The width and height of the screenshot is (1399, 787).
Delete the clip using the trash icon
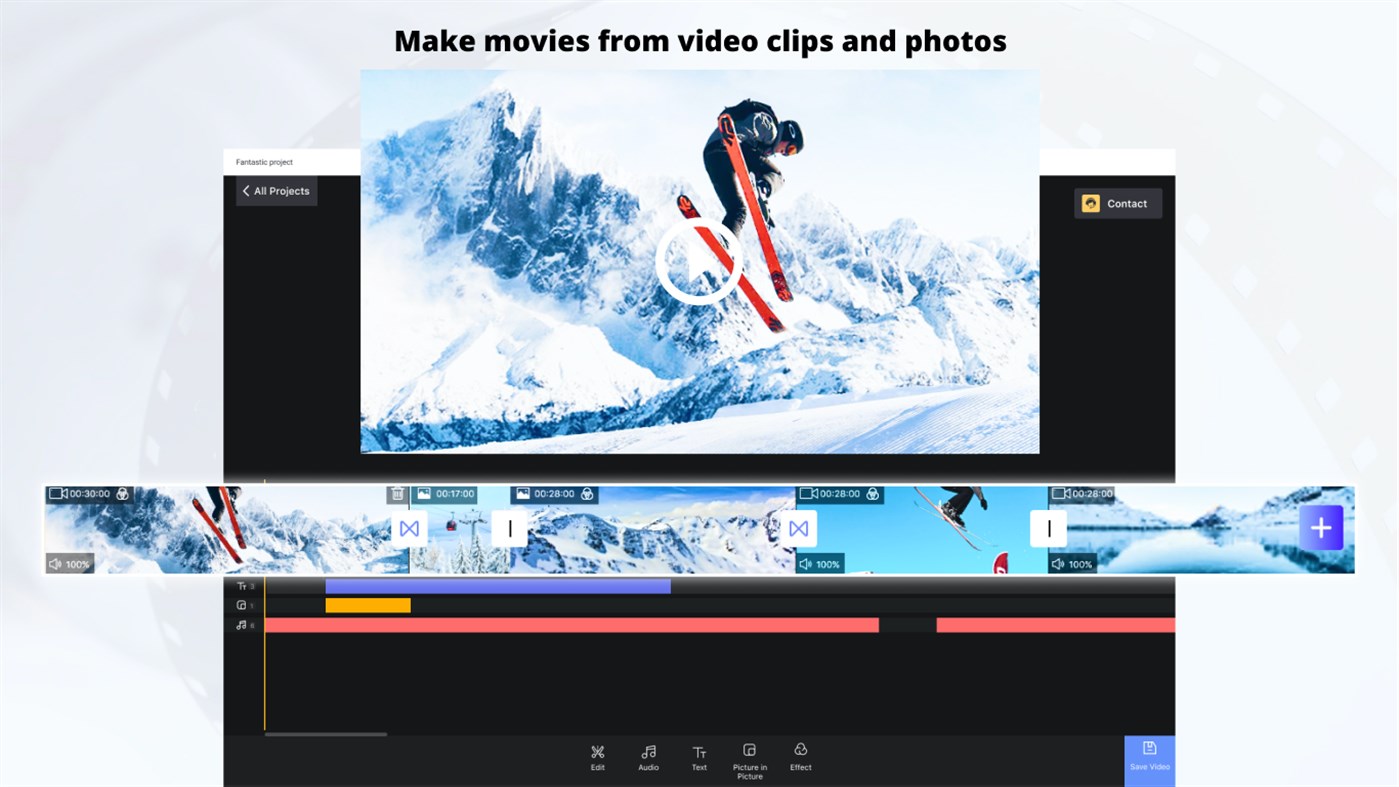point(395,492)
